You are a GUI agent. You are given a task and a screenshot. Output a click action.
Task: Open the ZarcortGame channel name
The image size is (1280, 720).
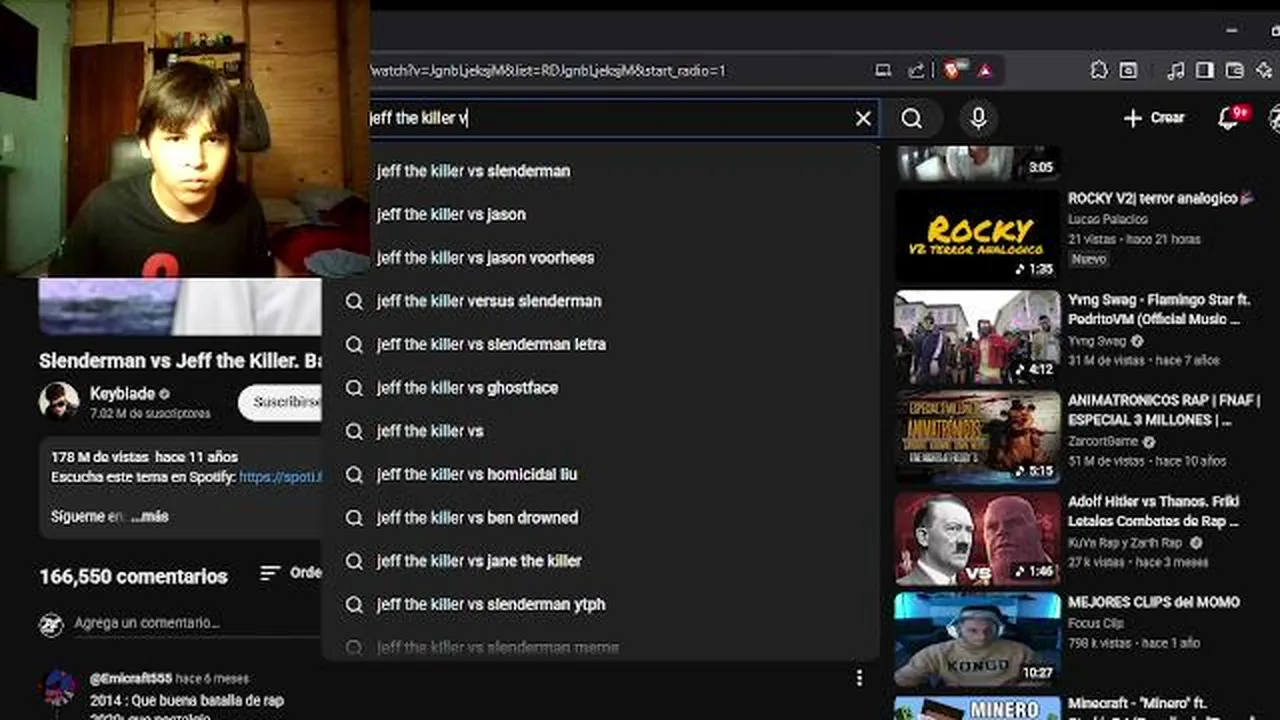[x=1103, y=441]
